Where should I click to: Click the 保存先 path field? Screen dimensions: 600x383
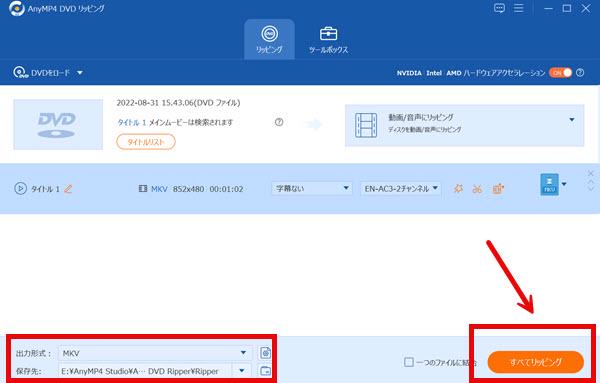[145, 371]
